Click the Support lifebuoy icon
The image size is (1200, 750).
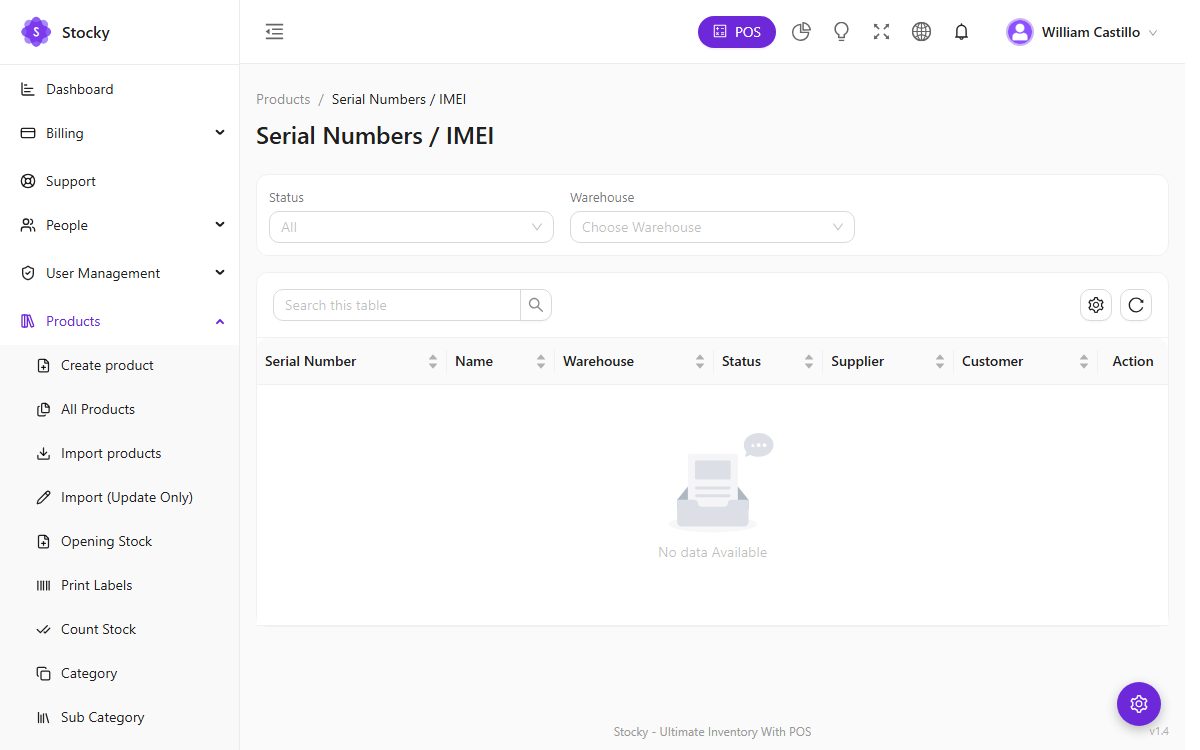click(28, 181)
